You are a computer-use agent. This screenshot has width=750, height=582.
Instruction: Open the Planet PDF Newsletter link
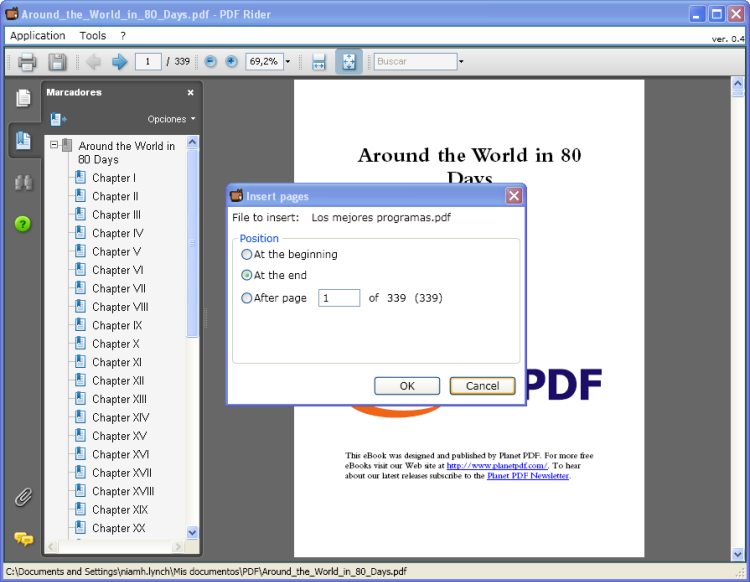tap(528, 476)
